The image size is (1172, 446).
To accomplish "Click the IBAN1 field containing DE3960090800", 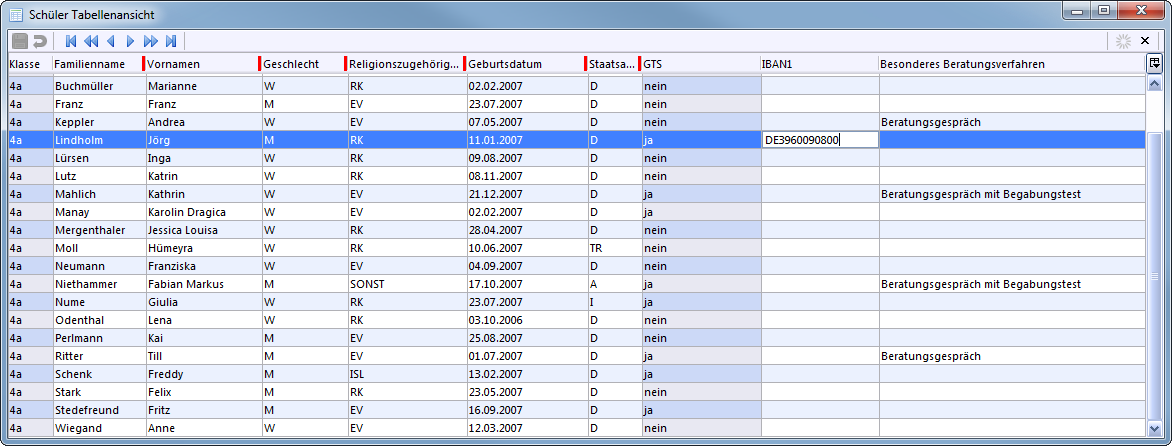I will pos(820,140).
